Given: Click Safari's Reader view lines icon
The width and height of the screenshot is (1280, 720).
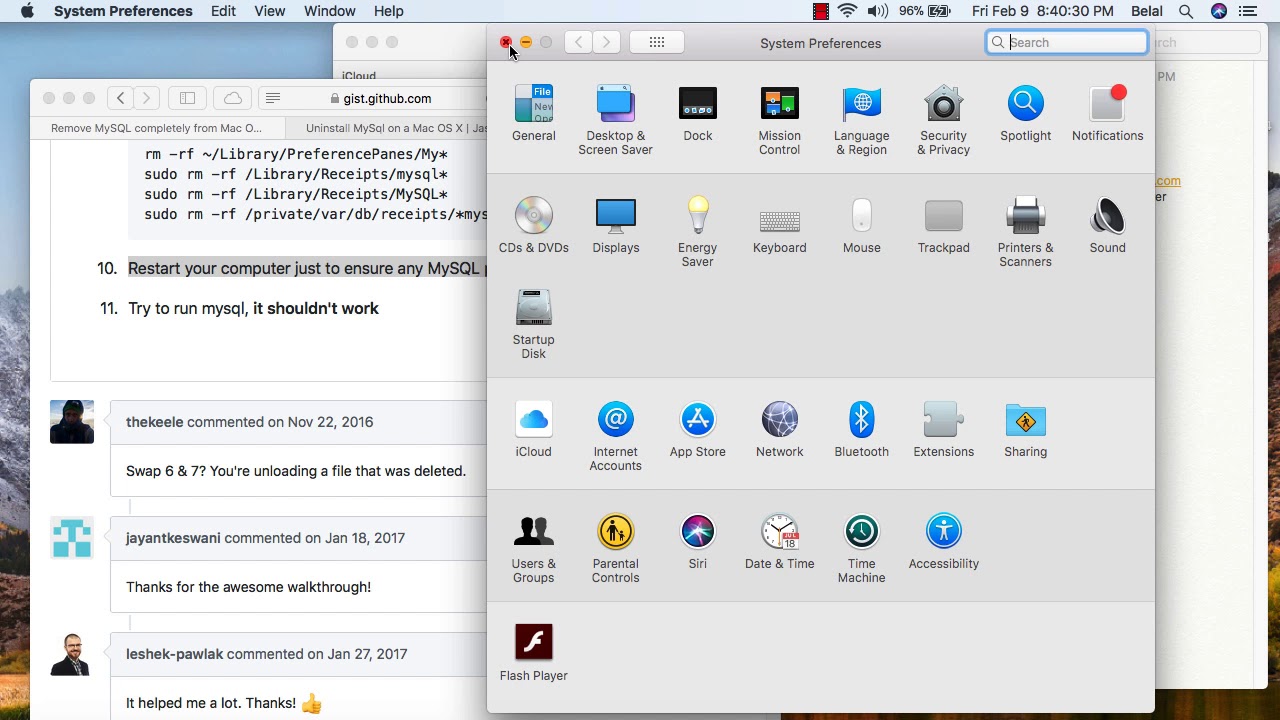Looking at the screenshot, I should pos(273,98).
